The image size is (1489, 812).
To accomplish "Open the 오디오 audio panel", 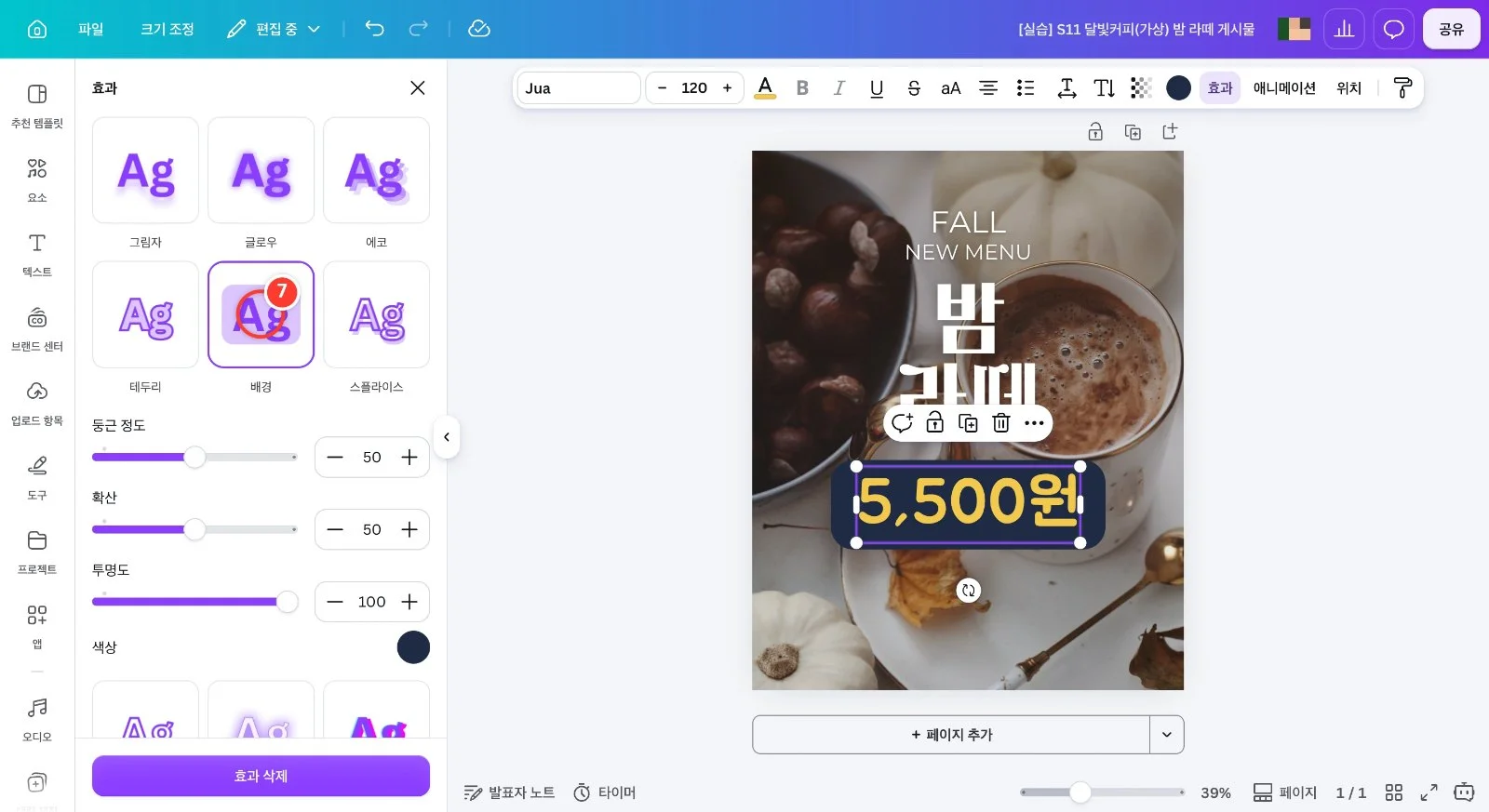I will pyautogui.click(x=37, y=719).
